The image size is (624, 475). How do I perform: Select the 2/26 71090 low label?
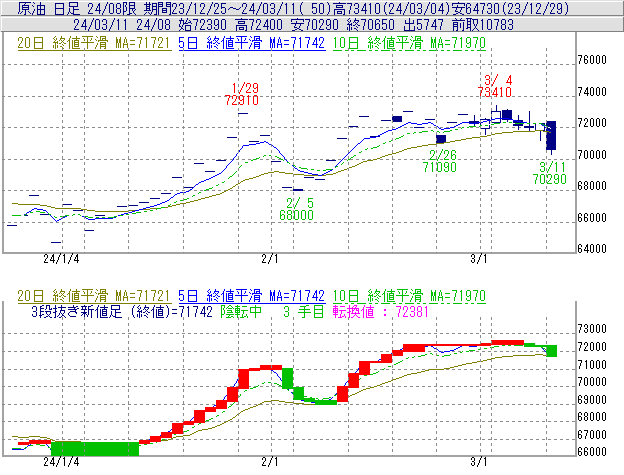440,161
